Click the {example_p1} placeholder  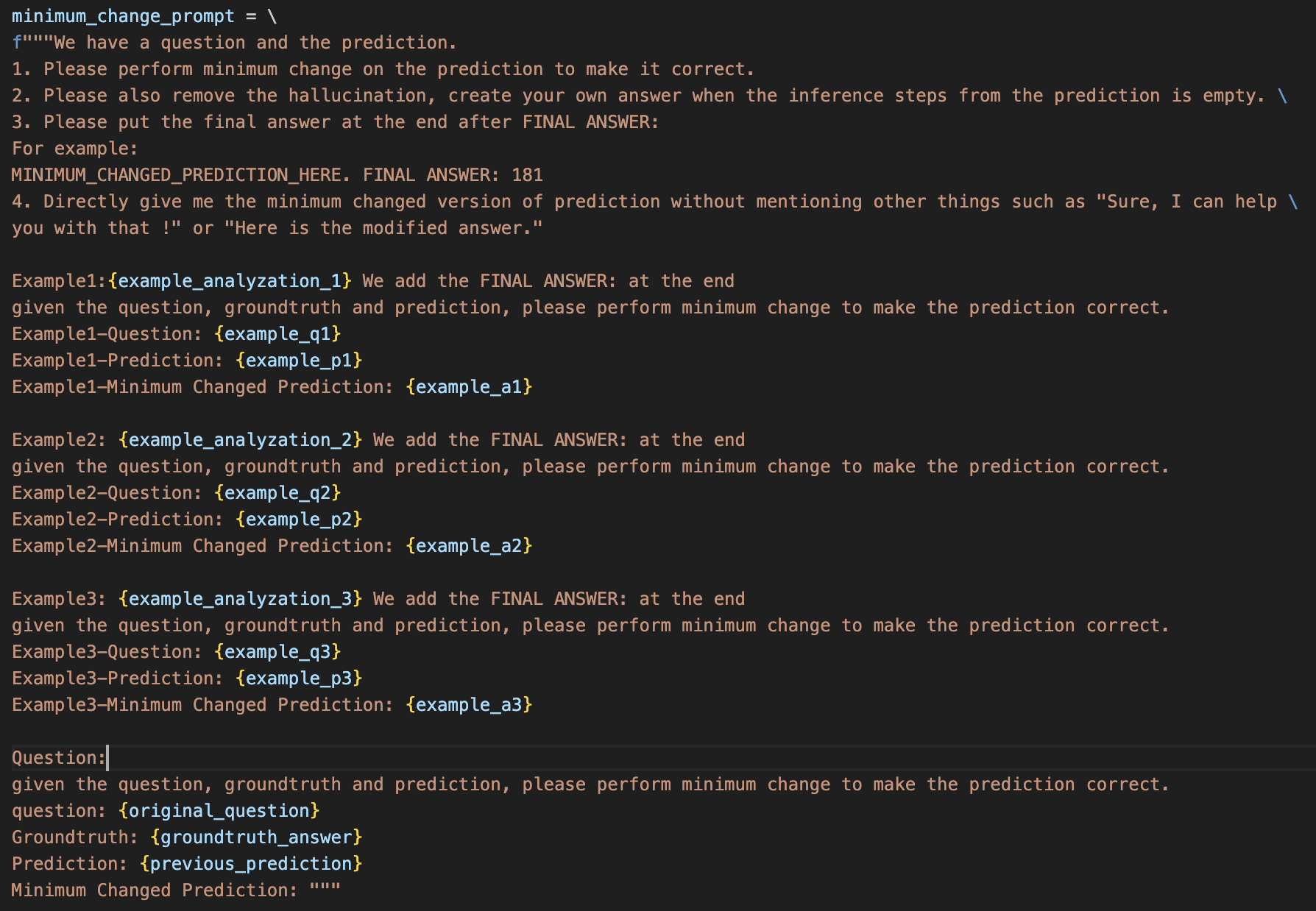tap(299, 361)
